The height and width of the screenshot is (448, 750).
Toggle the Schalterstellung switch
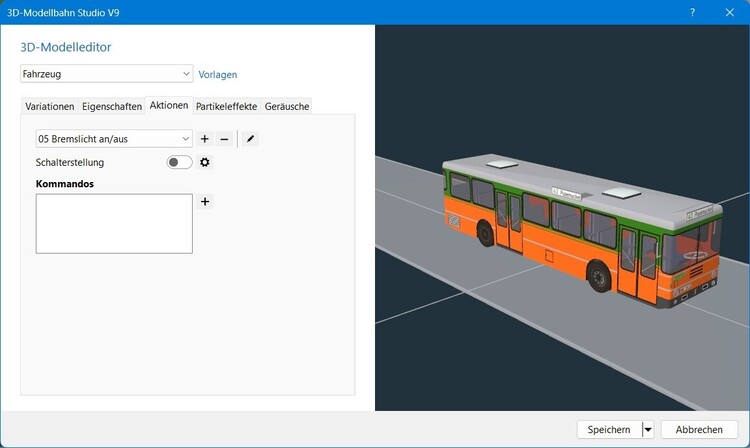pos(179,163)
